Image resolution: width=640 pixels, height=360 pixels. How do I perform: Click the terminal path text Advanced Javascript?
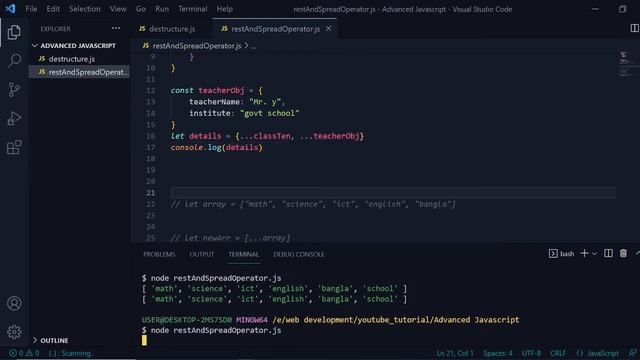coord(476,320)
